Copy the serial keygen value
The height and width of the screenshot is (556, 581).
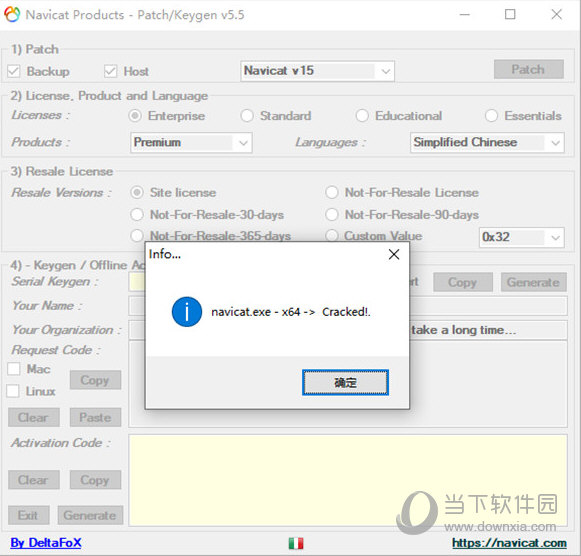pos(463,282)
